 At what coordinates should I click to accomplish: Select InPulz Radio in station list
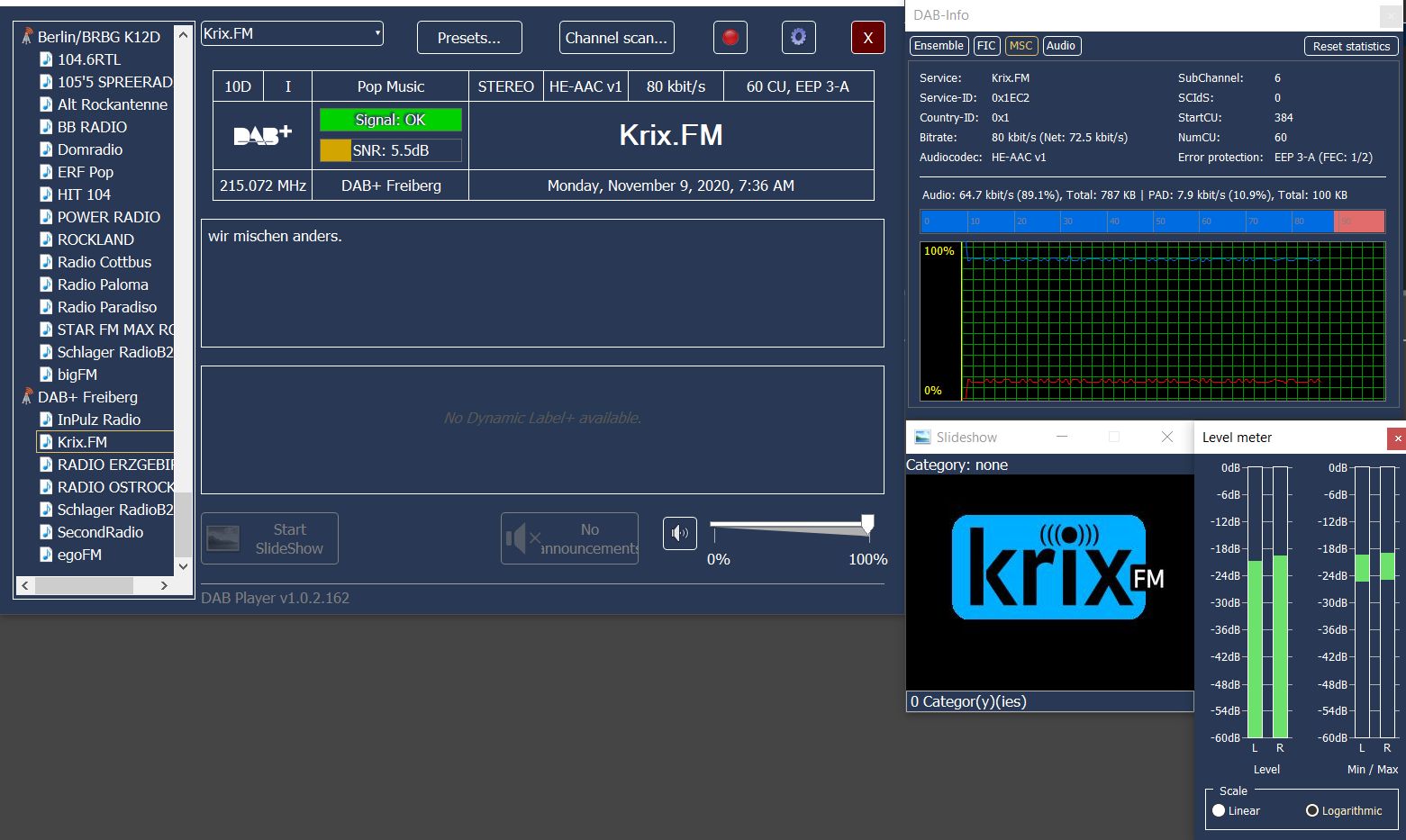pos(98,420)
